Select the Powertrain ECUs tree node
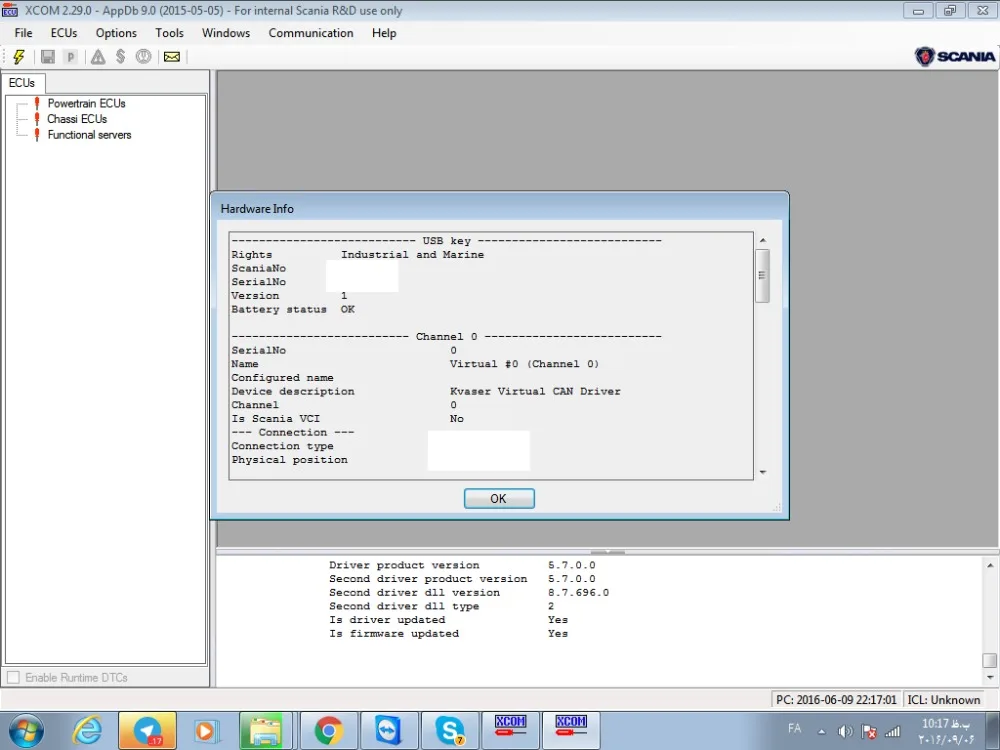 [87, 103]
